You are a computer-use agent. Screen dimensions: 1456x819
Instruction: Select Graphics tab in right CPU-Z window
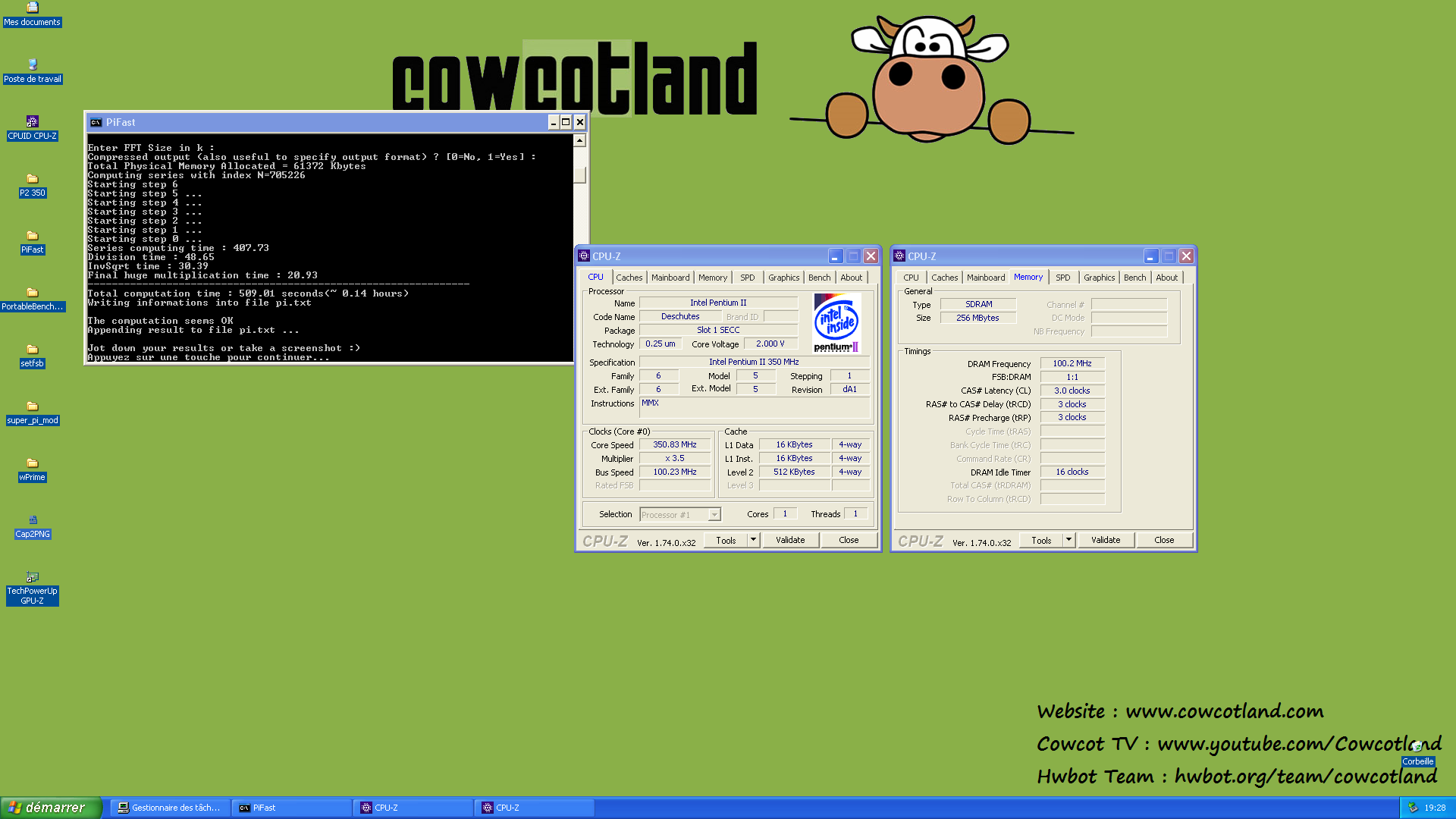tap(1099, 278)
